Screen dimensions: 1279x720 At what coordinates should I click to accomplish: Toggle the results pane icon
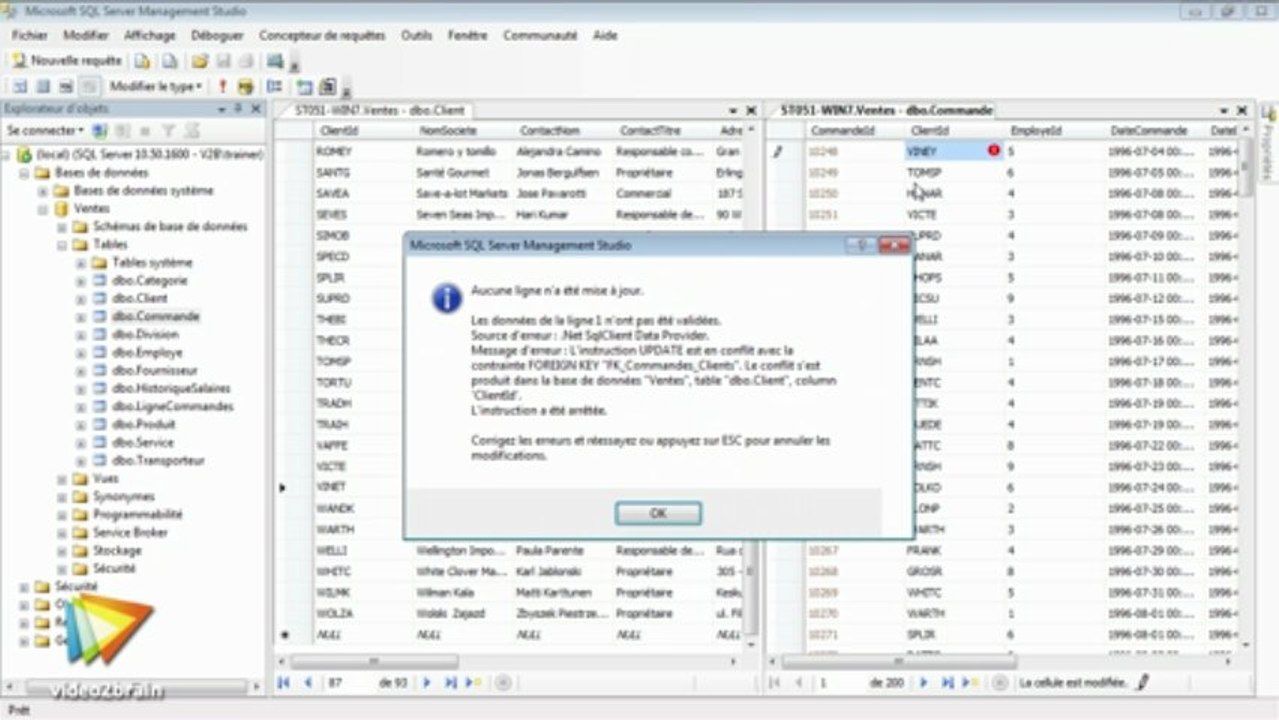point(89,87)
